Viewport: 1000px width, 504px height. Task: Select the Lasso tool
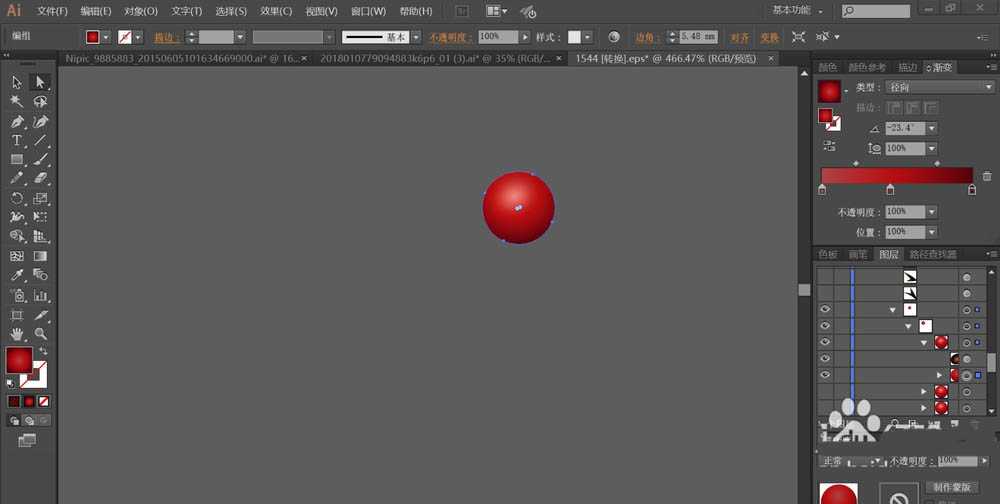point(40,101)
